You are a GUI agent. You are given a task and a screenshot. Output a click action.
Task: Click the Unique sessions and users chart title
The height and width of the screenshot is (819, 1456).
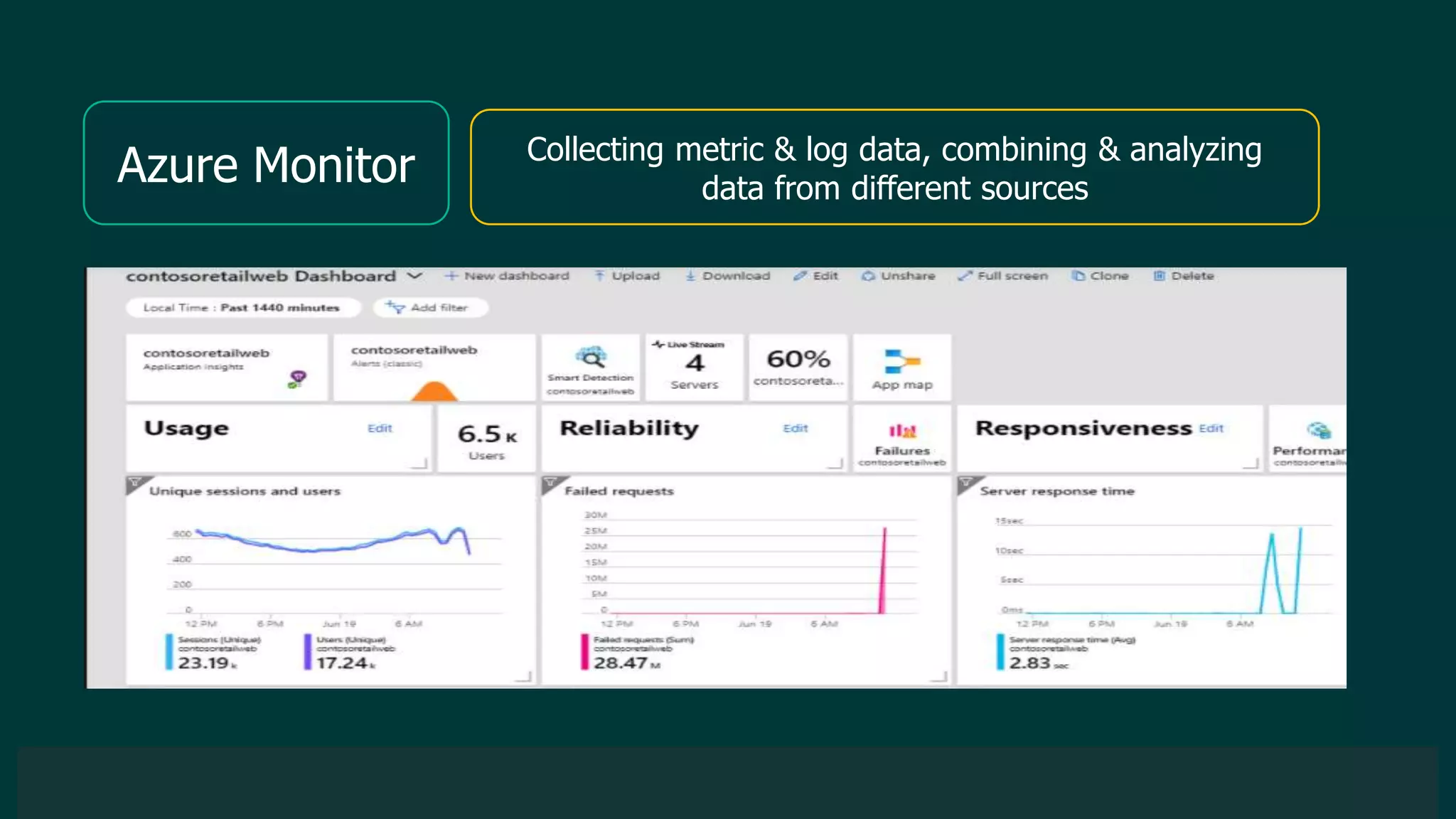(245, 491)
